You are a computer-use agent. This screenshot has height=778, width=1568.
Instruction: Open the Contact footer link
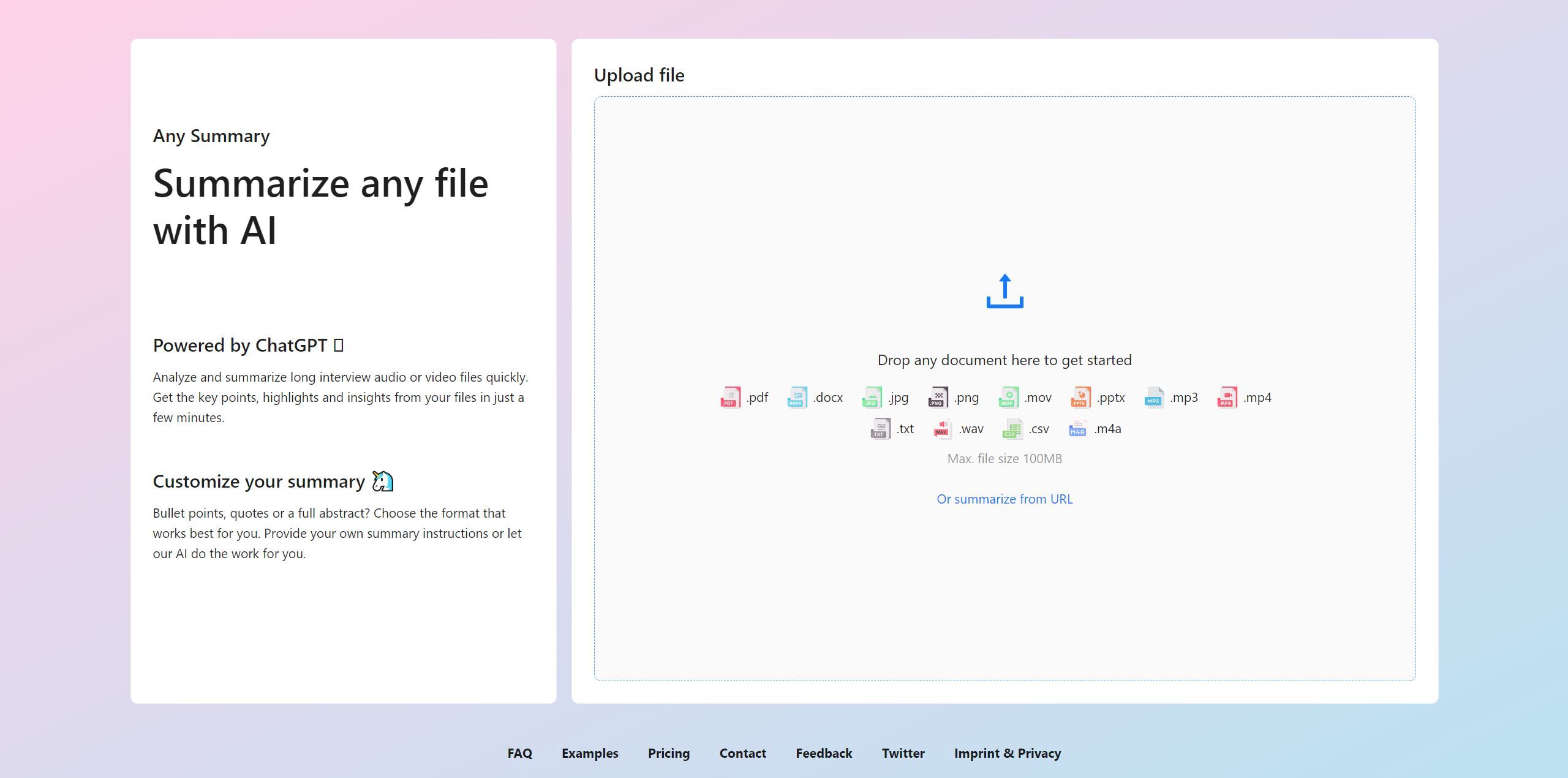pyautogui.click(x=742, y=753)
